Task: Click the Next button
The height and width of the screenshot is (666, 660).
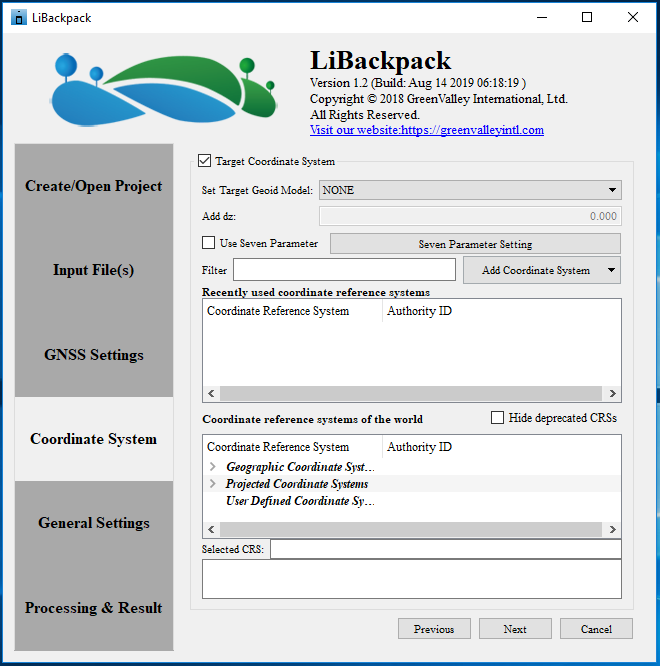Action: tap(515, 629)
